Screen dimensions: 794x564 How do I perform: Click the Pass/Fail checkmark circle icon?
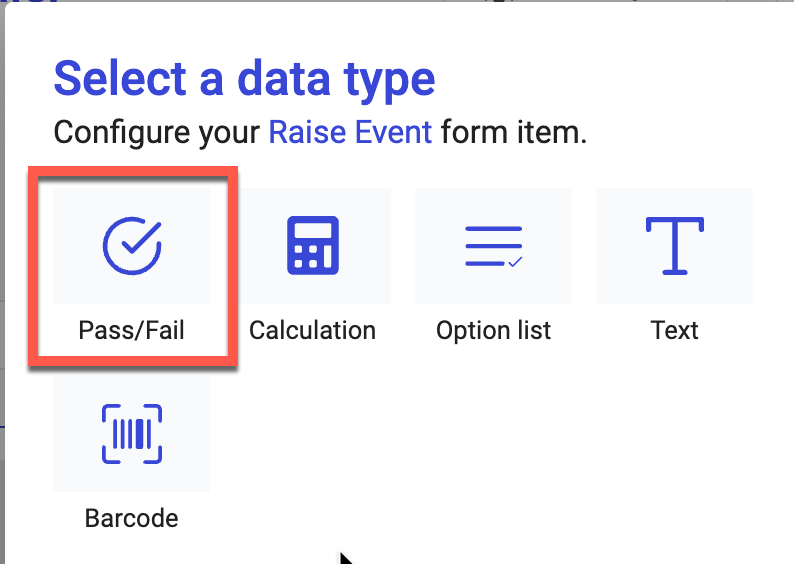click(132, 246)
